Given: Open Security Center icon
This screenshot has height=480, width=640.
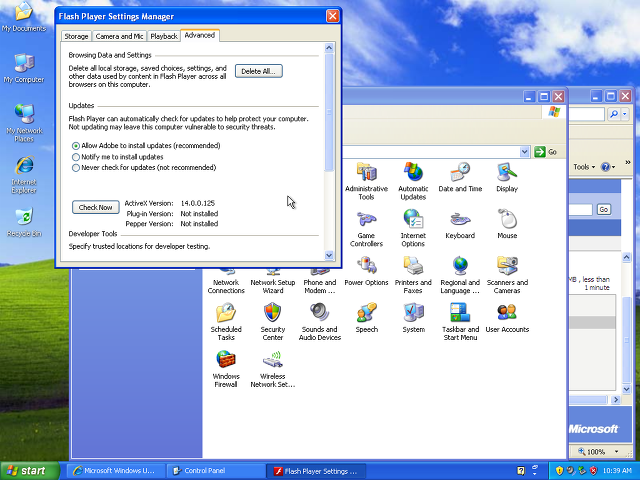Looking at the screenshot, I should point(273,322).
